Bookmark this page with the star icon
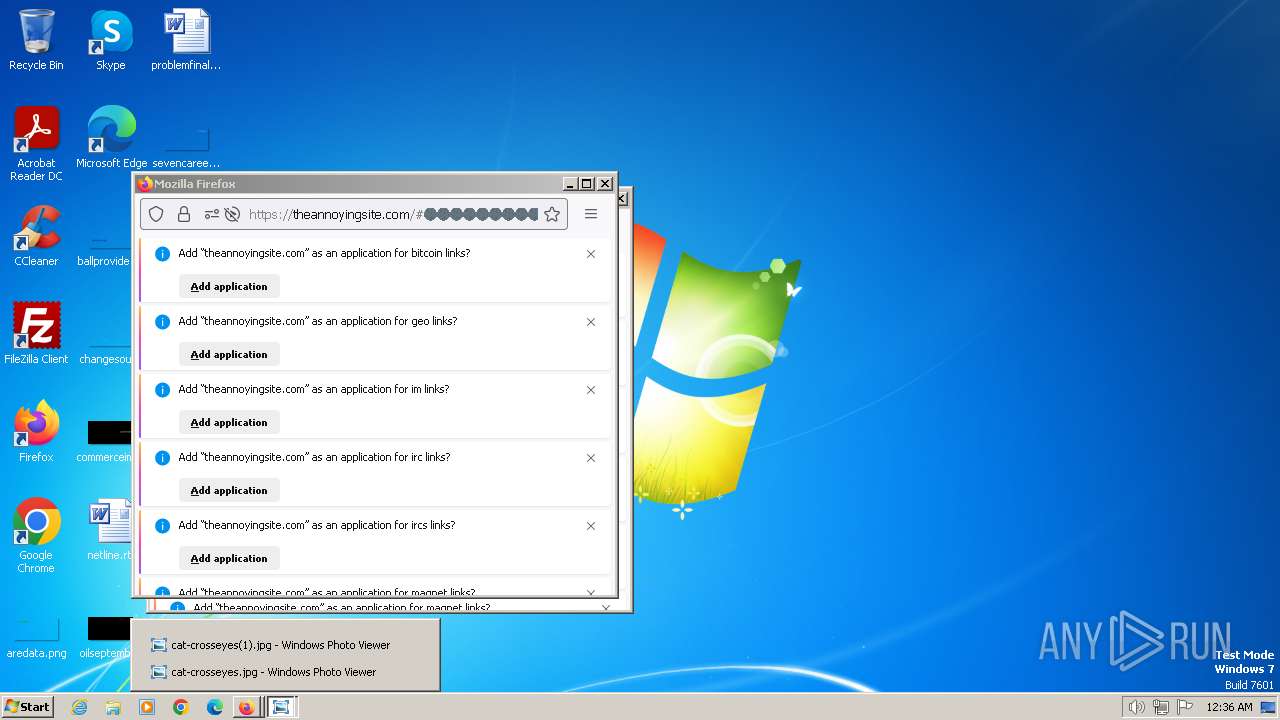 pyautogui.click(x=552, y=214)
